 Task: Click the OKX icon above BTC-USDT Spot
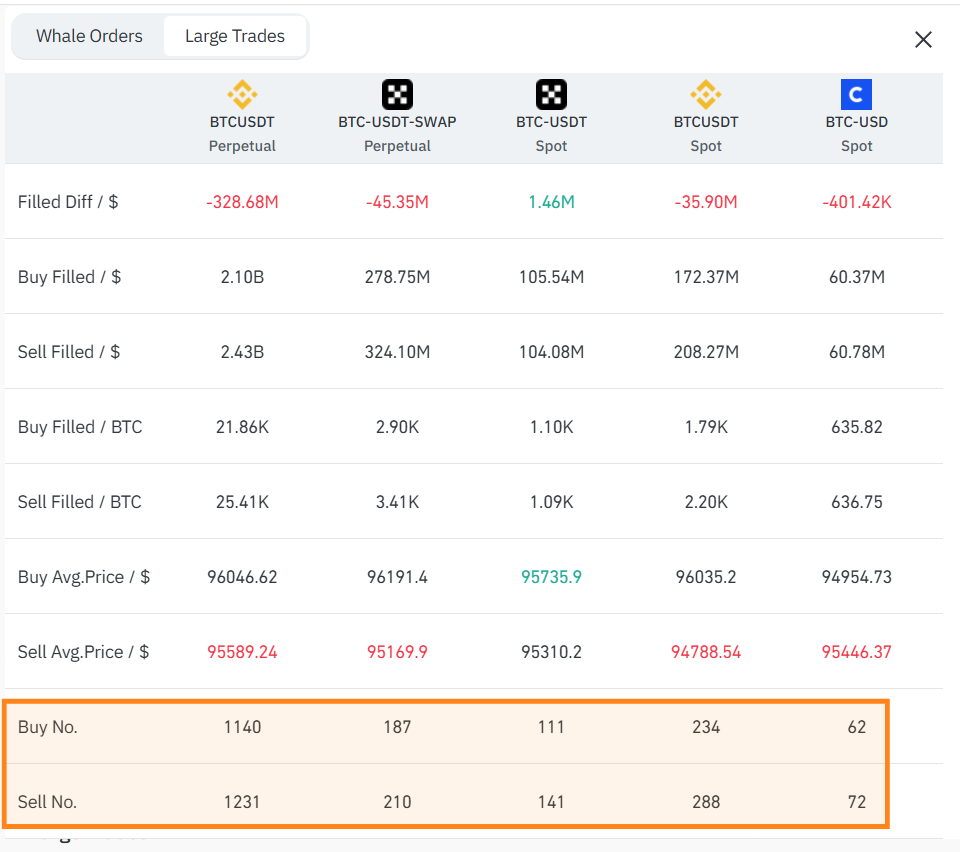[x=551, y=94]
